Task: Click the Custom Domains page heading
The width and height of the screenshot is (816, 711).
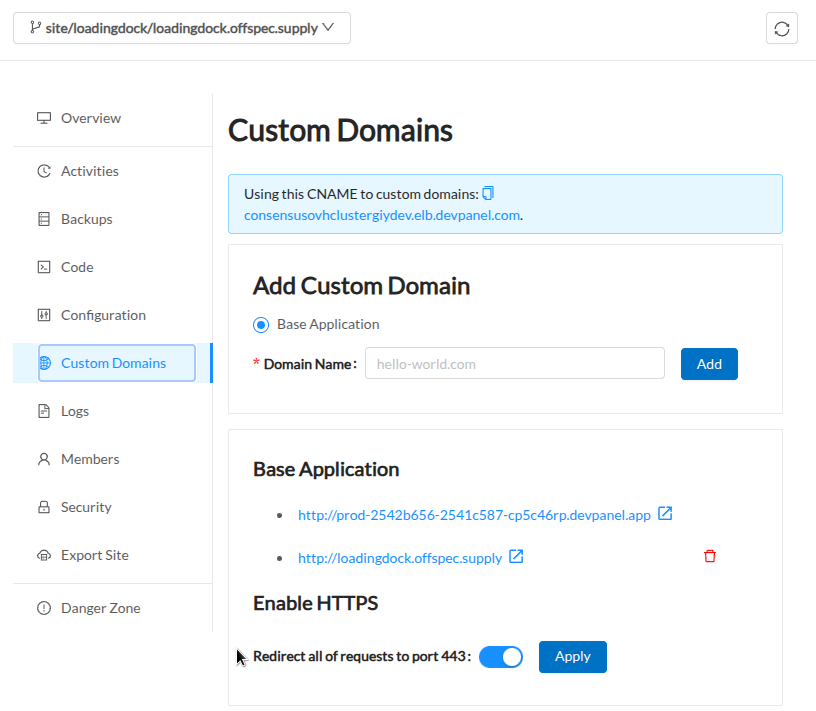Action: coord(340,130)
